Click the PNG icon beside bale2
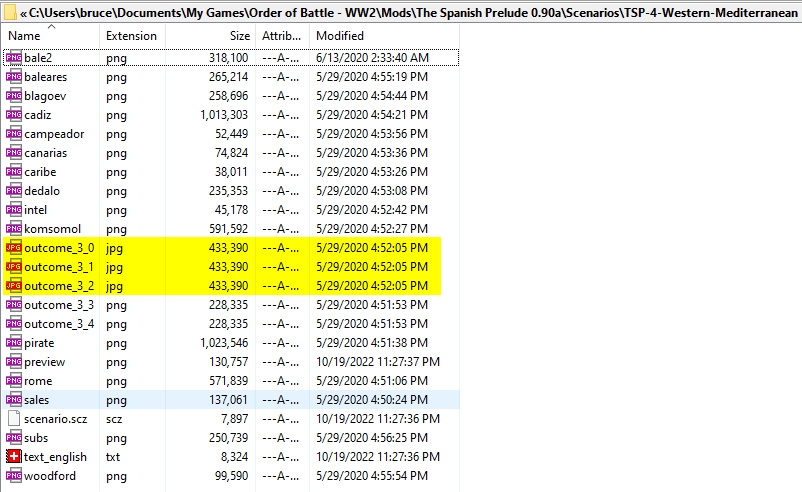802x492 pixels. pos(13,58)
